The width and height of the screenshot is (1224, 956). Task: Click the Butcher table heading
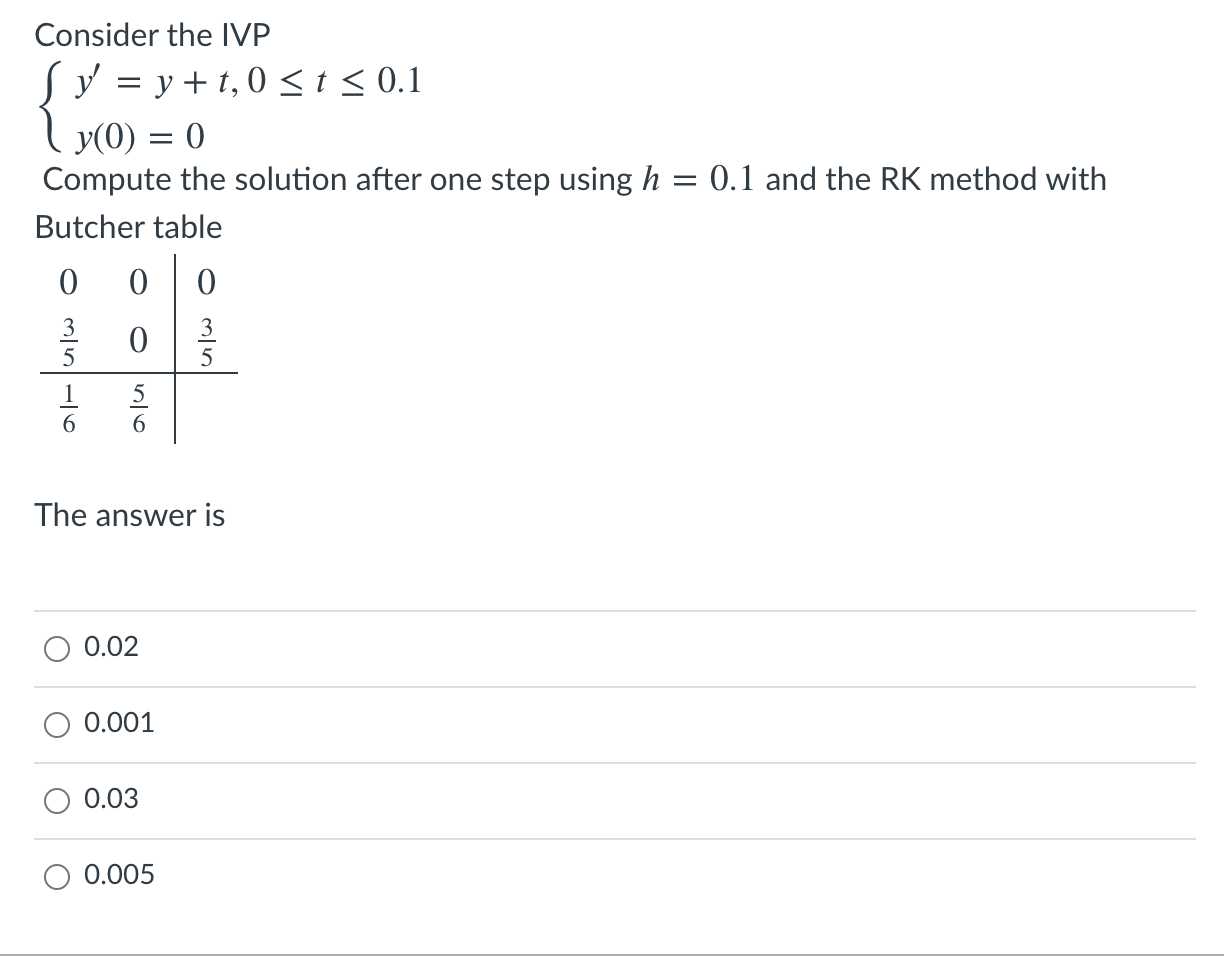(x=127, y=227)
